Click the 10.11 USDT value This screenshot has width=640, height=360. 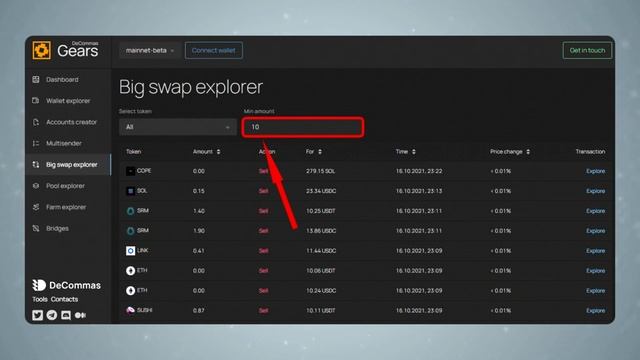point(321,311)
